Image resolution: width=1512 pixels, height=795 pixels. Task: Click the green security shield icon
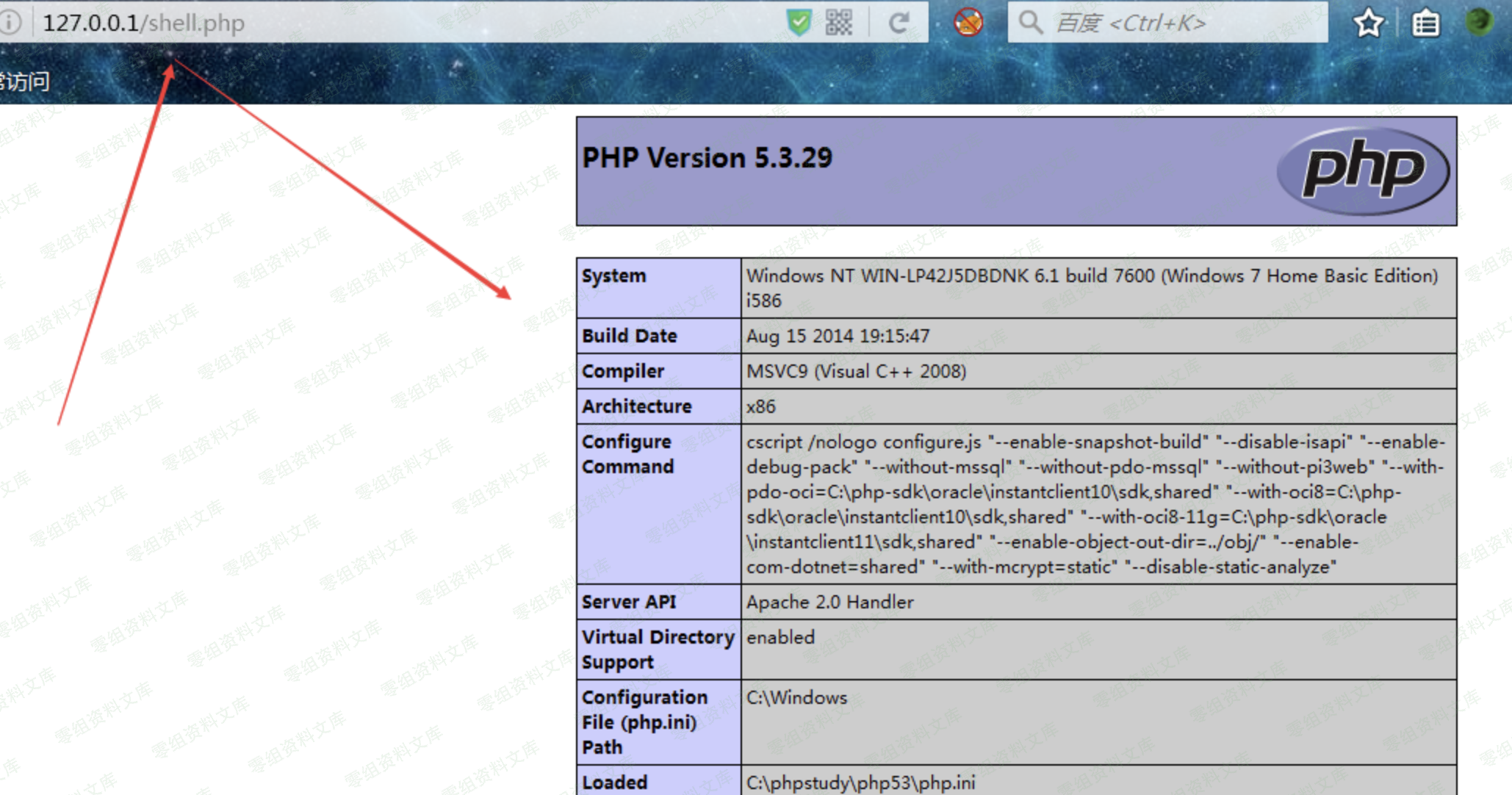click(x=799, y=23)
